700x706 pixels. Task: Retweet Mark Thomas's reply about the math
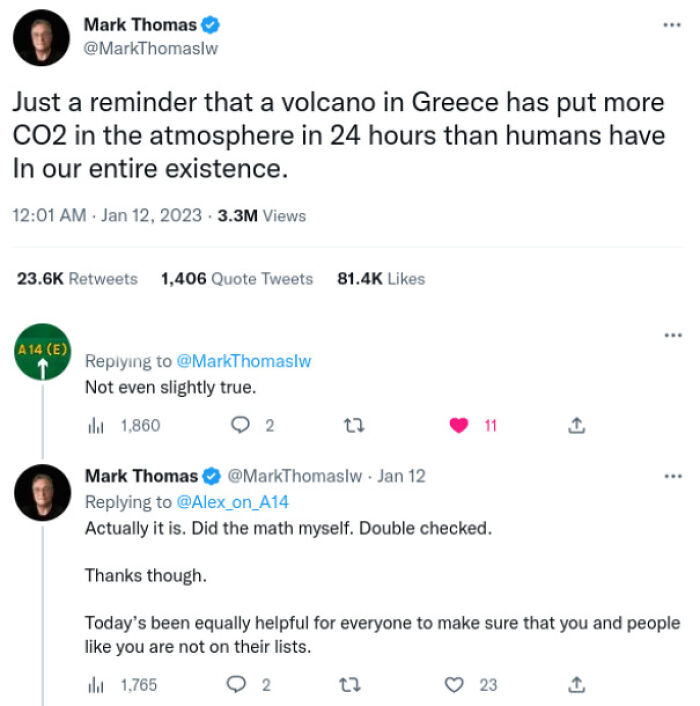351,685
